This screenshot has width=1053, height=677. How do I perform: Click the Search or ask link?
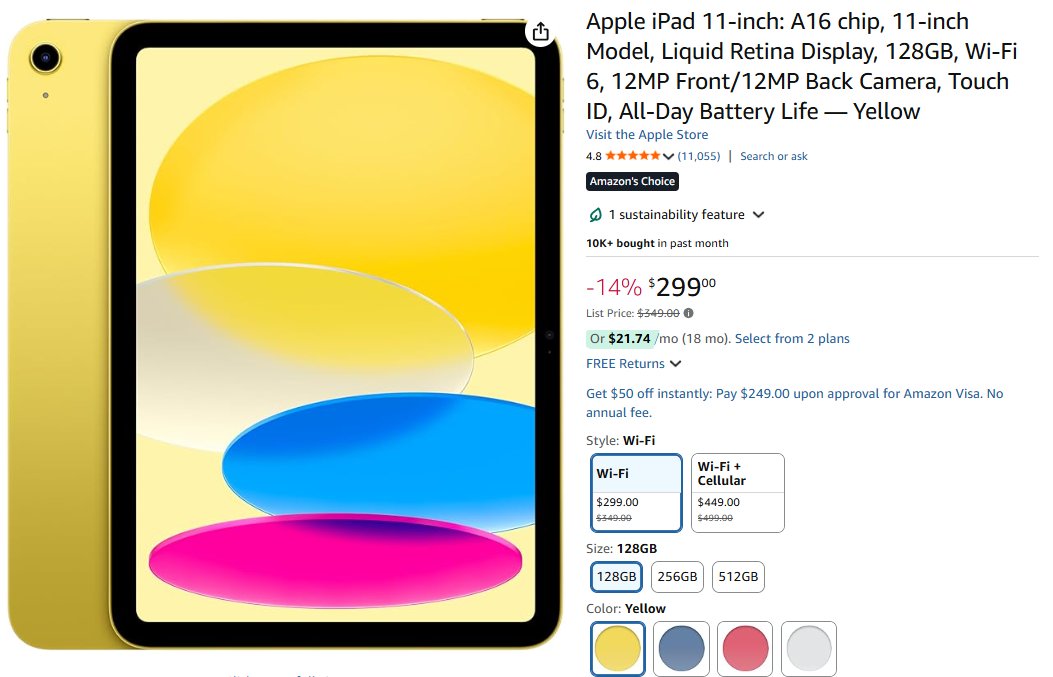tap(773, 156)
